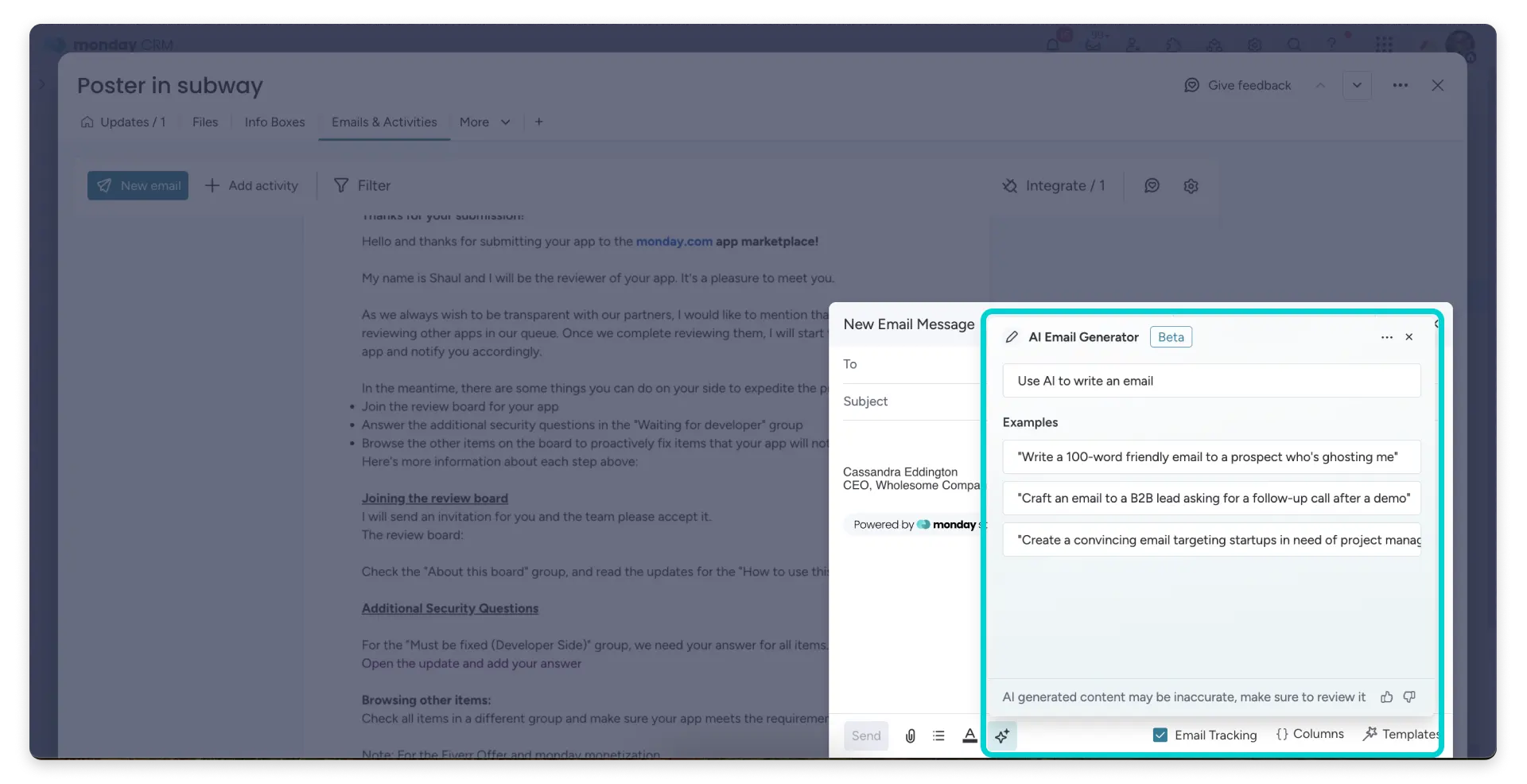Close the Poster in subway item panel
The width and height of the screenshot is (1527, 784).
(x=1437, y=85)
